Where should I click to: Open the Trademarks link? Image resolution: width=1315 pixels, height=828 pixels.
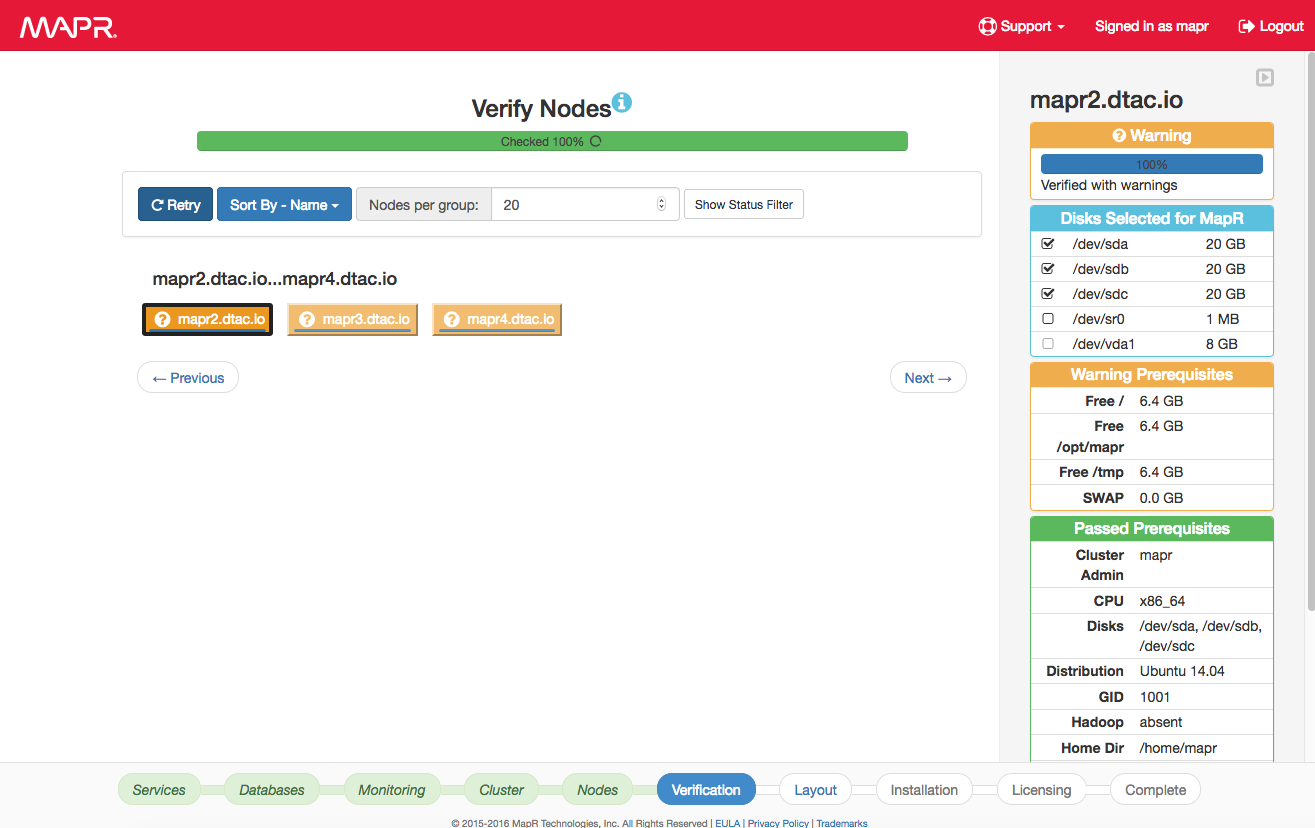click(842, 823)
